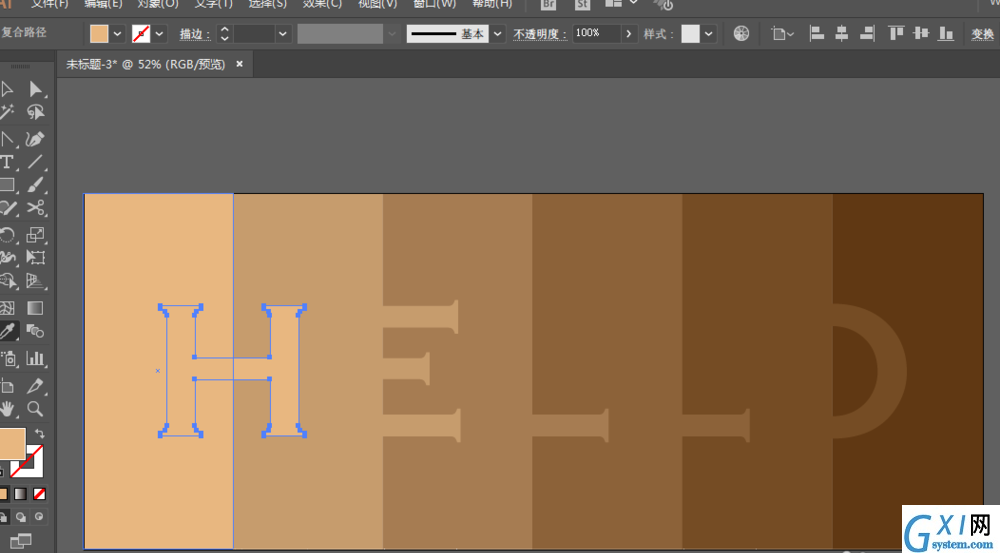Select the Type tool
This screenshot has height=553, width=1000.
7,161
